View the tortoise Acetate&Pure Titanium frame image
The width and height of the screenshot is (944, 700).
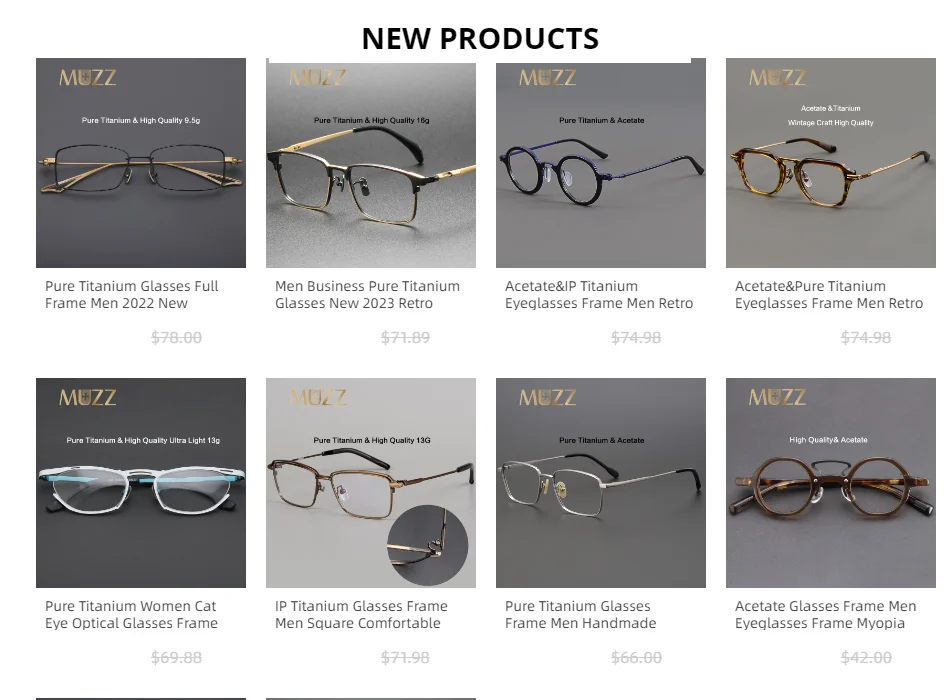[831, 163]
